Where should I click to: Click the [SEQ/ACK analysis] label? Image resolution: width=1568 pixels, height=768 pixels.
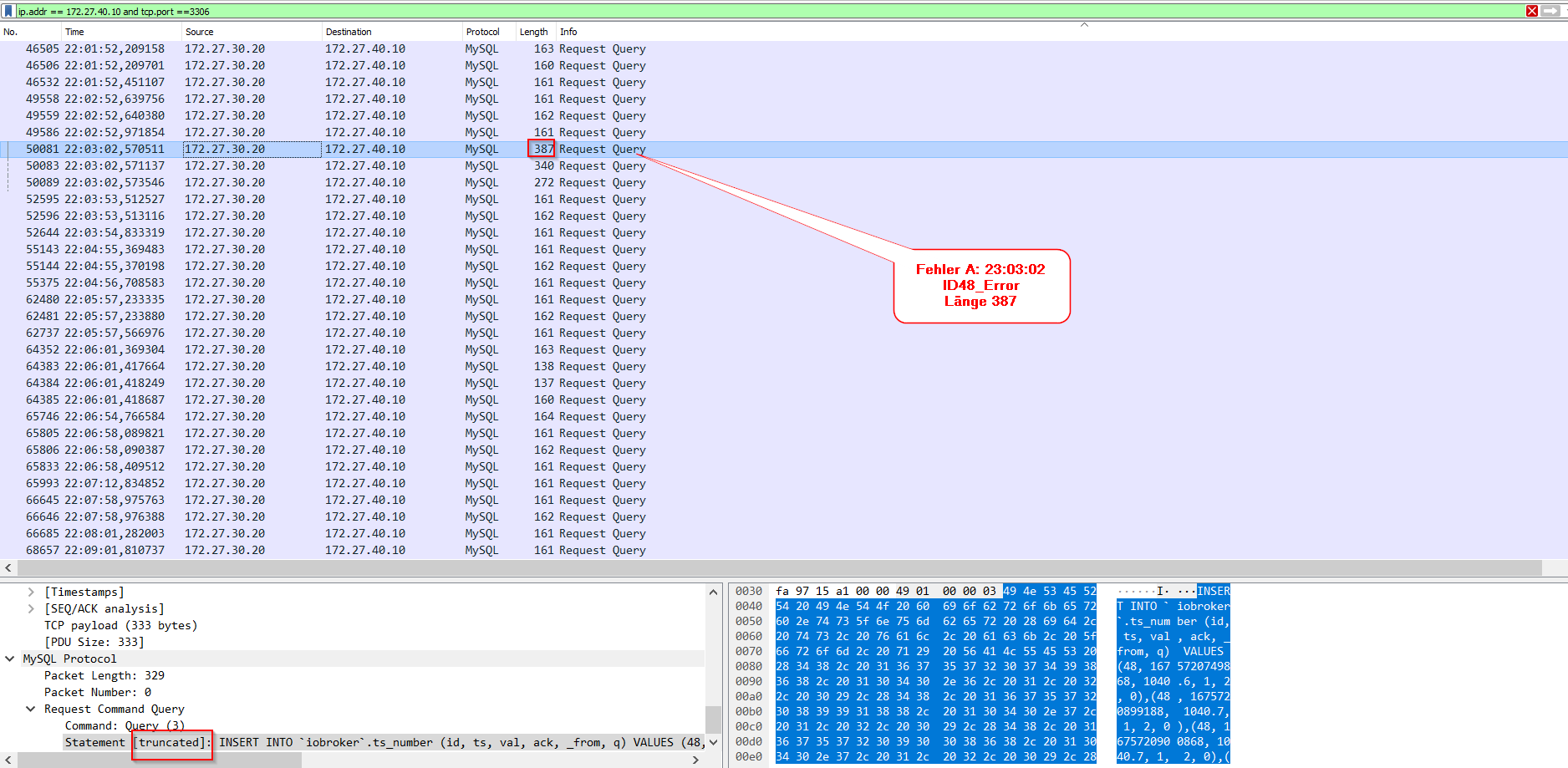tap(104, 608)
